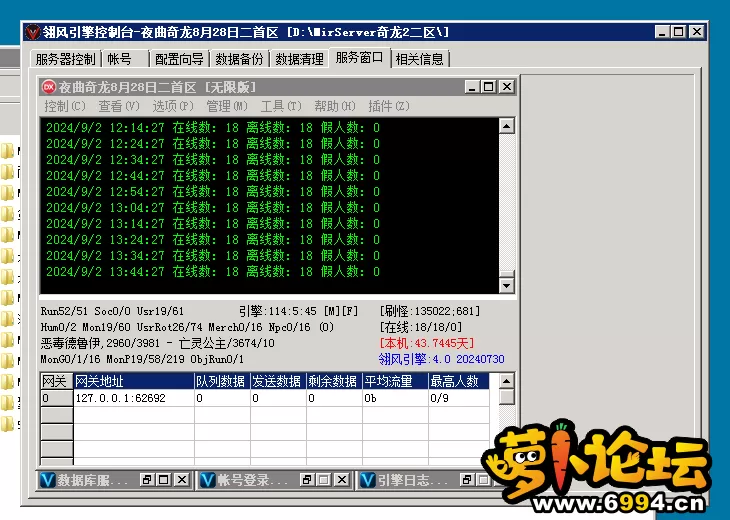This screenshot has height=520, width=730.
Task: Open the 服务器控制 tab
Action: tap(66, 59)
